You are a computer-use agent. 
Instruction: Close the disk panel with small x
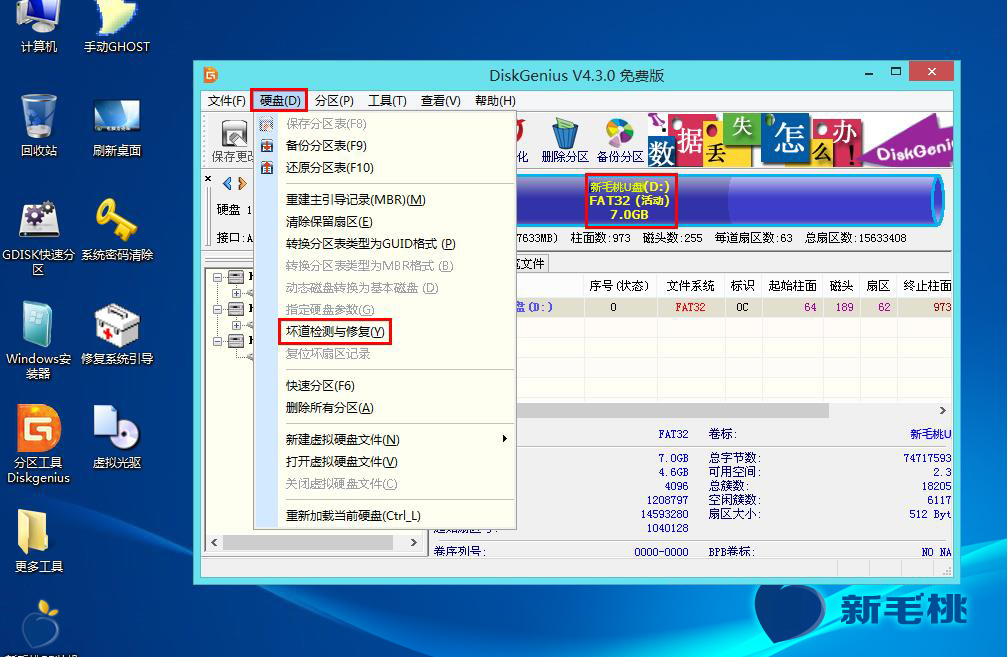pyautogui.click(x=208, y=179)
